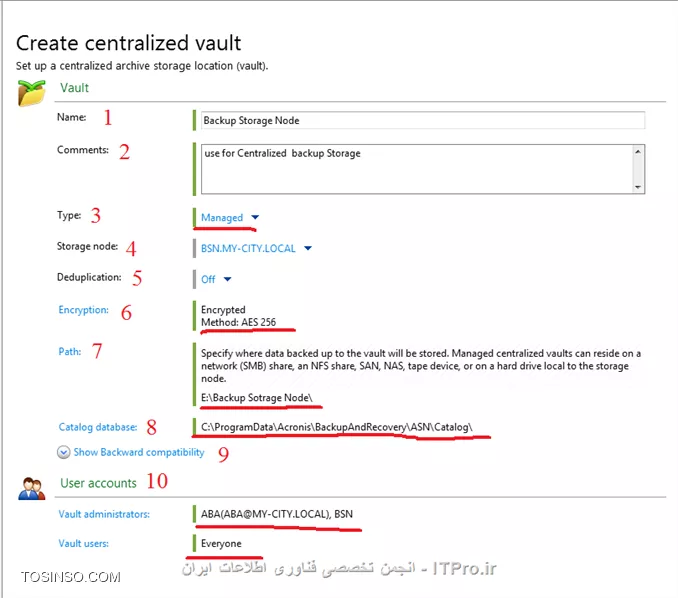Viewport: 678px width, 598px height.
Task: Click the User accounts section heading
Action: tap(98, 483)
